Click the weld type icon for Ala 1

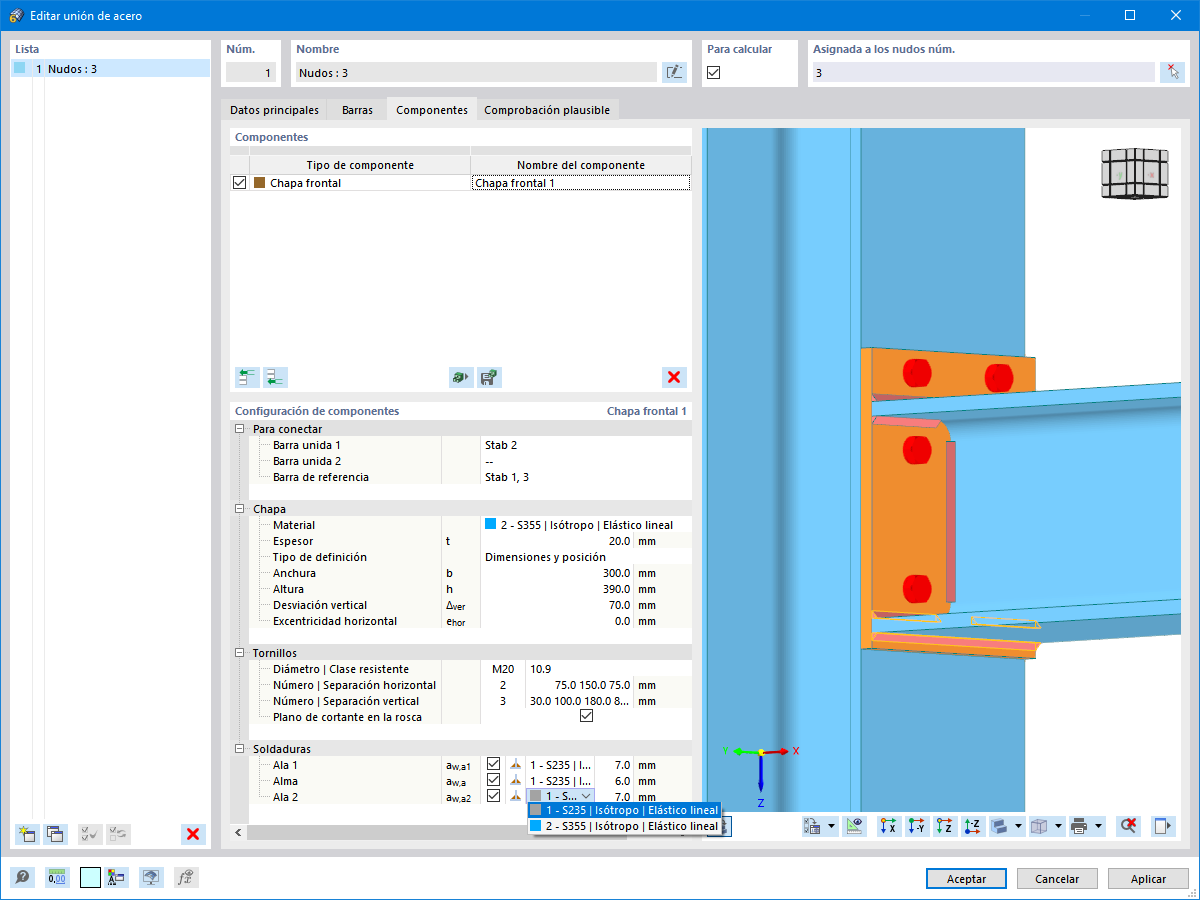tap(516, 765)
